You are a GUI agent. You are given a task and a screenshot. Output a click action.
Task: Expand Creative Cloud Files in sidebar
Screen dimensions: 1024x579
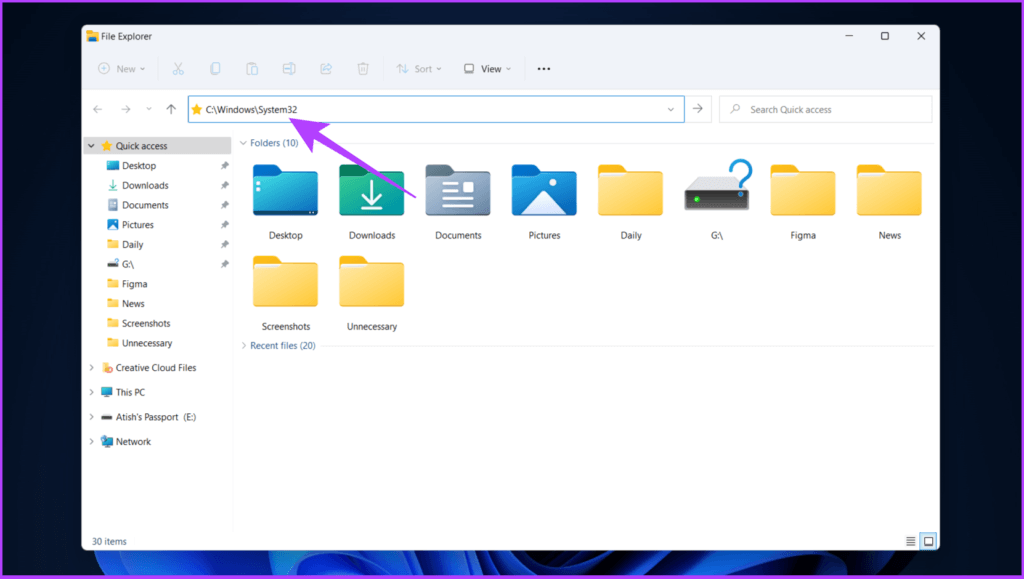pyautogui.click(x=91, y=368)
